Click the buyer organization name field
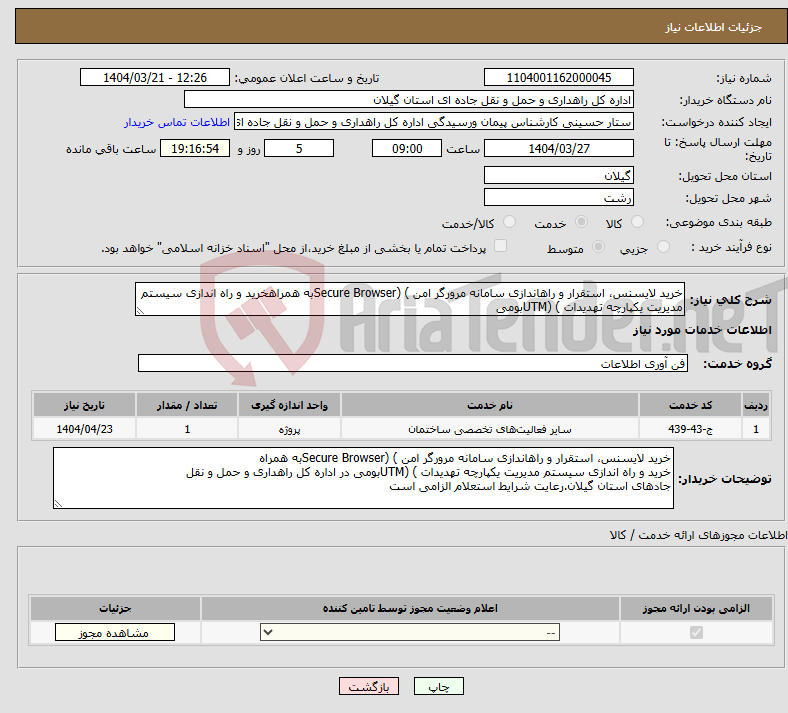 tap(409, 99)
